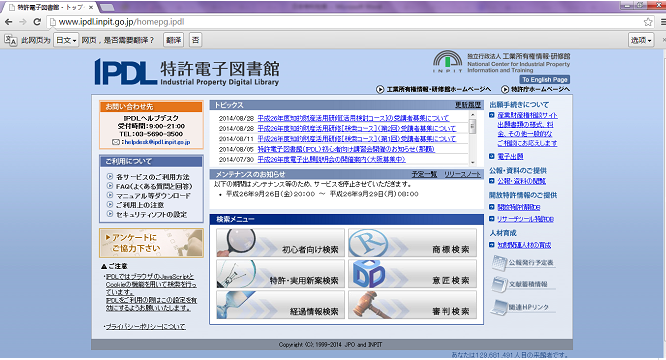Viewport: 666px width, 360px height.
Task: Click circle icon next to 各サービスのご利用方法
Action: [110, 176]
